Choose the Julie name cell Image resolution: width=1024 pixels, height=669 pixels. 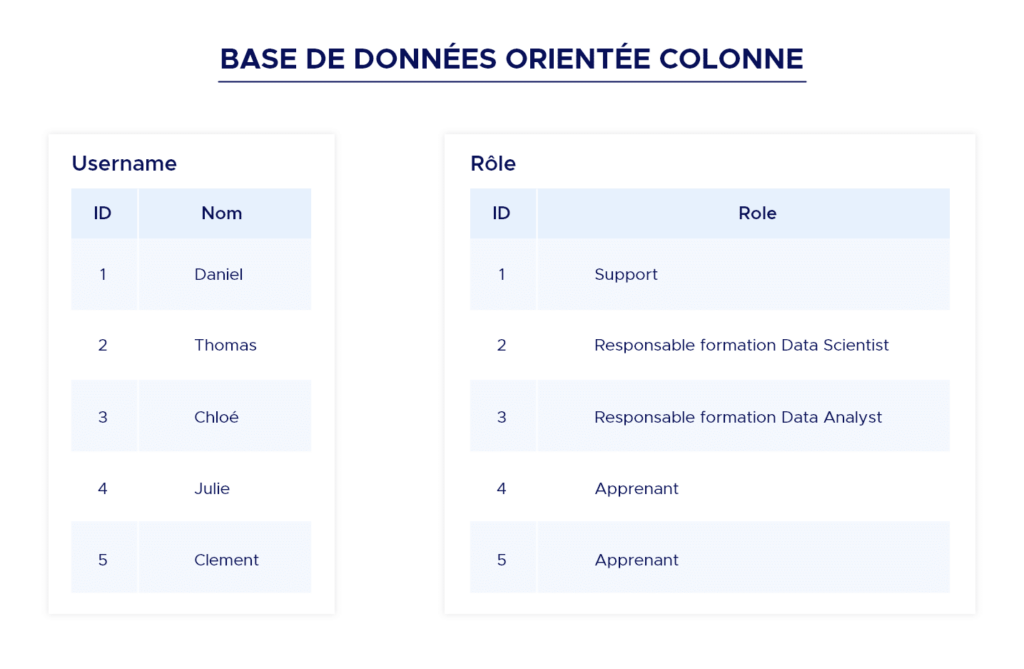pos(212,488)
